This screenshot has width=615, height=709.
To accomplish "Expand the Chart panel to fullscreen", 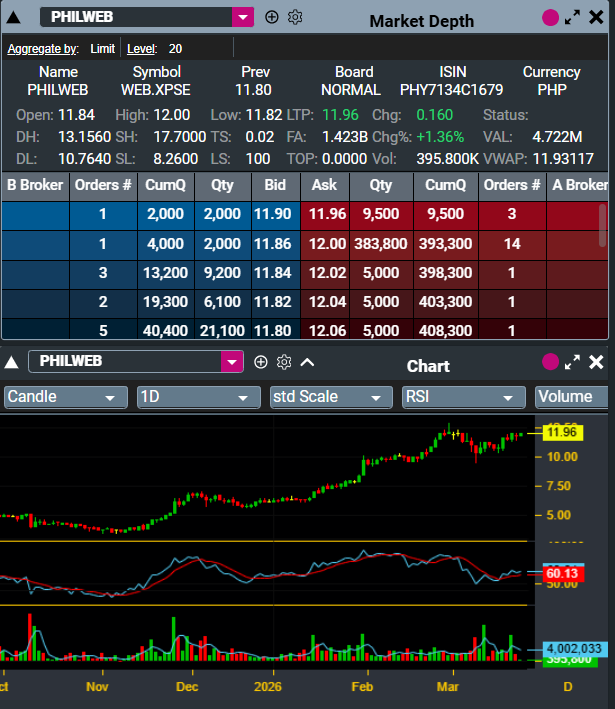I will point(572,362).
